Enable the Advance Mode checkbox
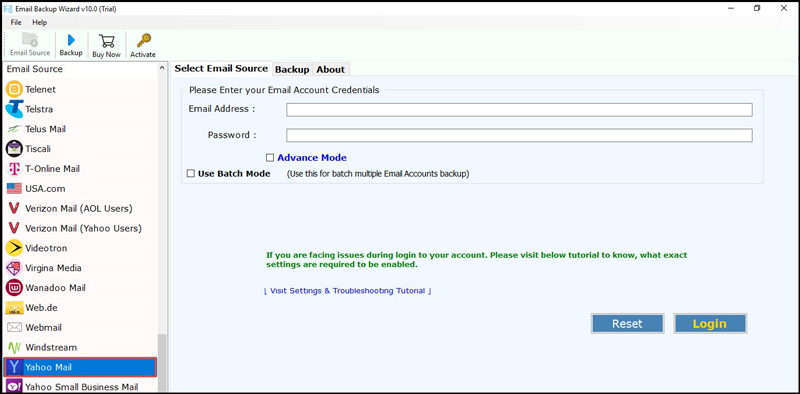The image size is (800, 394). [x=270, y=158]
